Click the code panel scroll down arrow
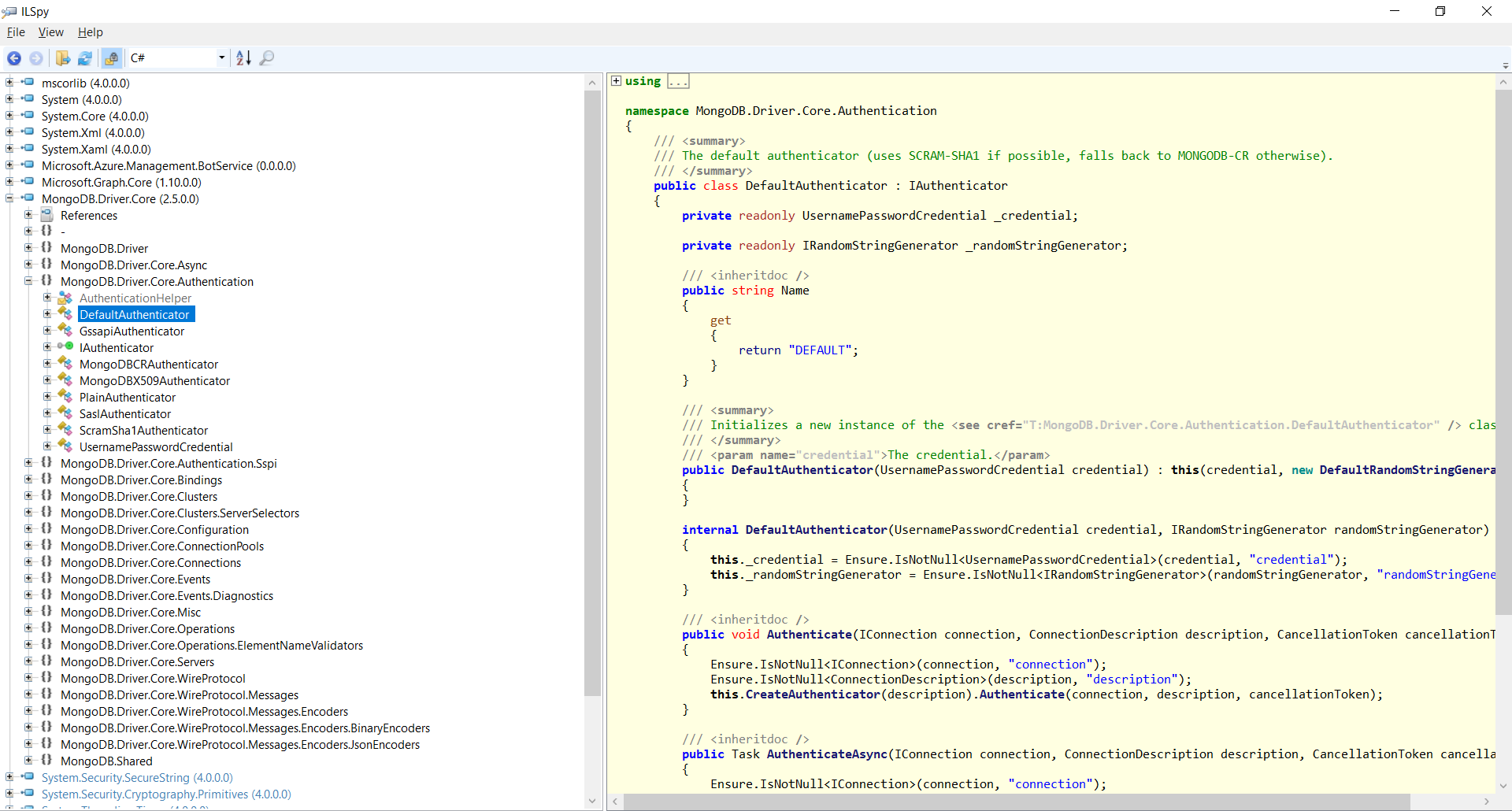1512x811 pixels. [1503, 786]
